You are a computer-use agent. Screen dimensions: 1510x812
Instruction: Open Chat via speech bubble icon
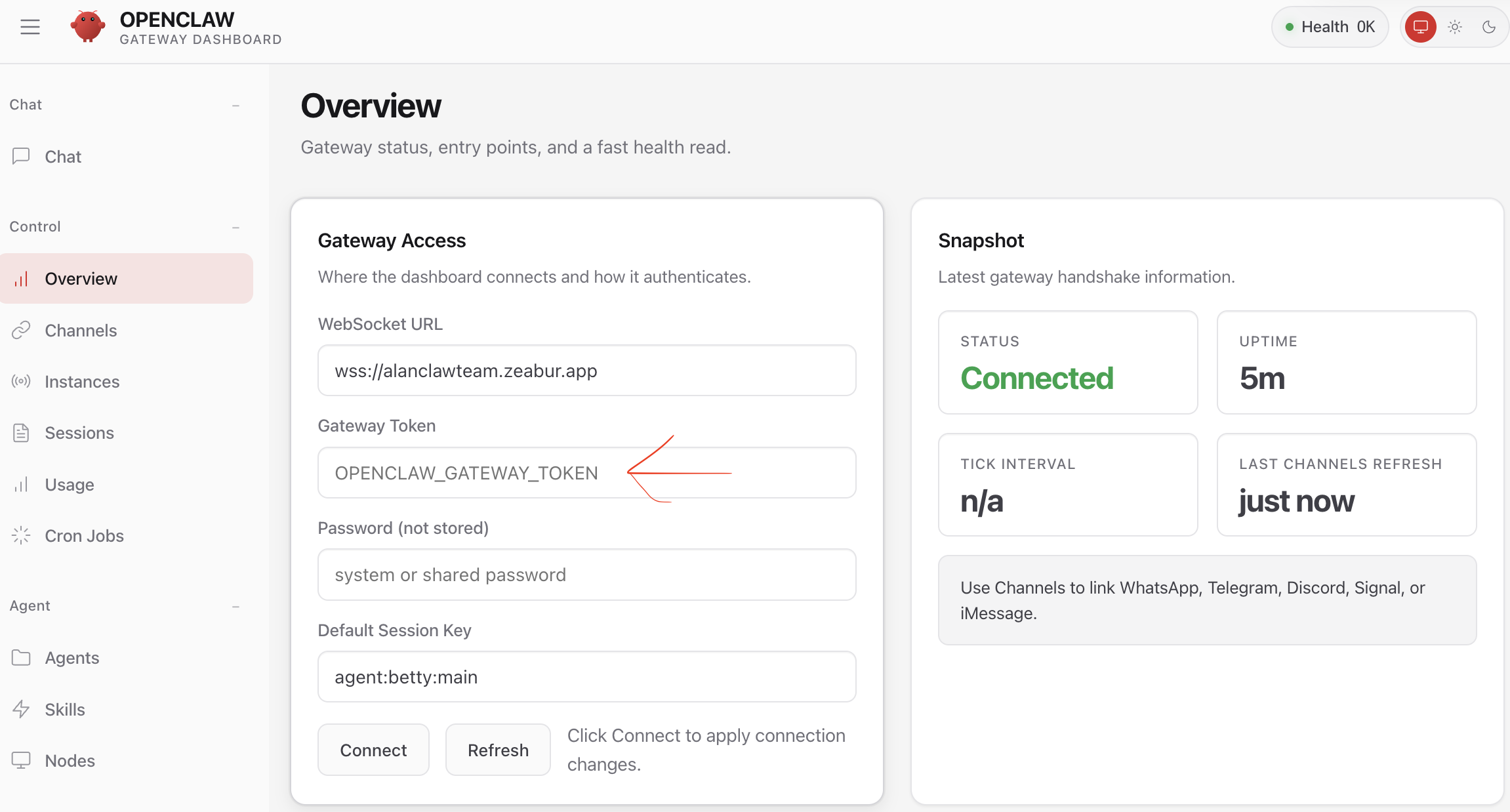coord(21,156)
